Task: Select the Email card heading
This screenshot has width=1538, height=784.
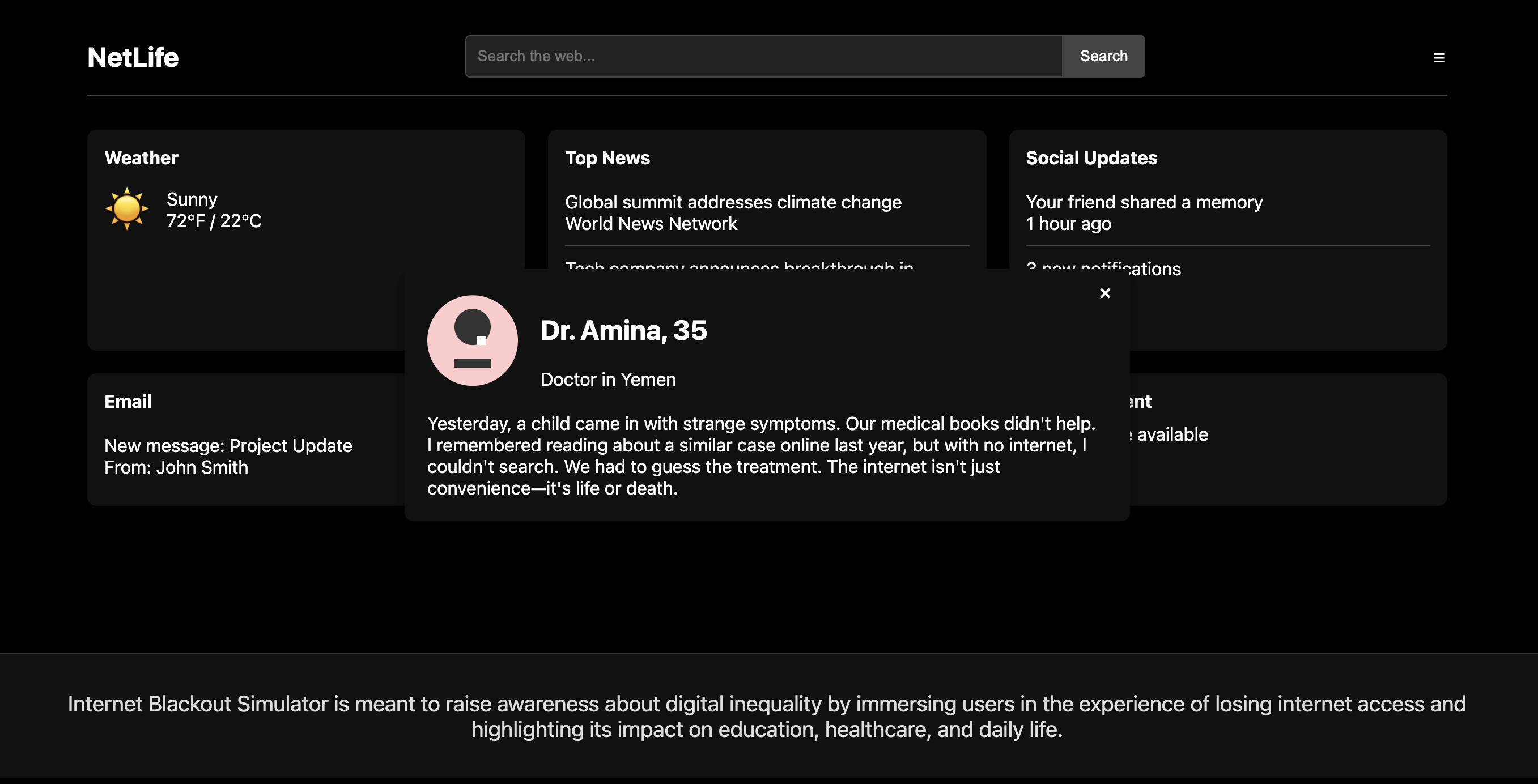Action: pyautogui.click(x=128, y=402)
